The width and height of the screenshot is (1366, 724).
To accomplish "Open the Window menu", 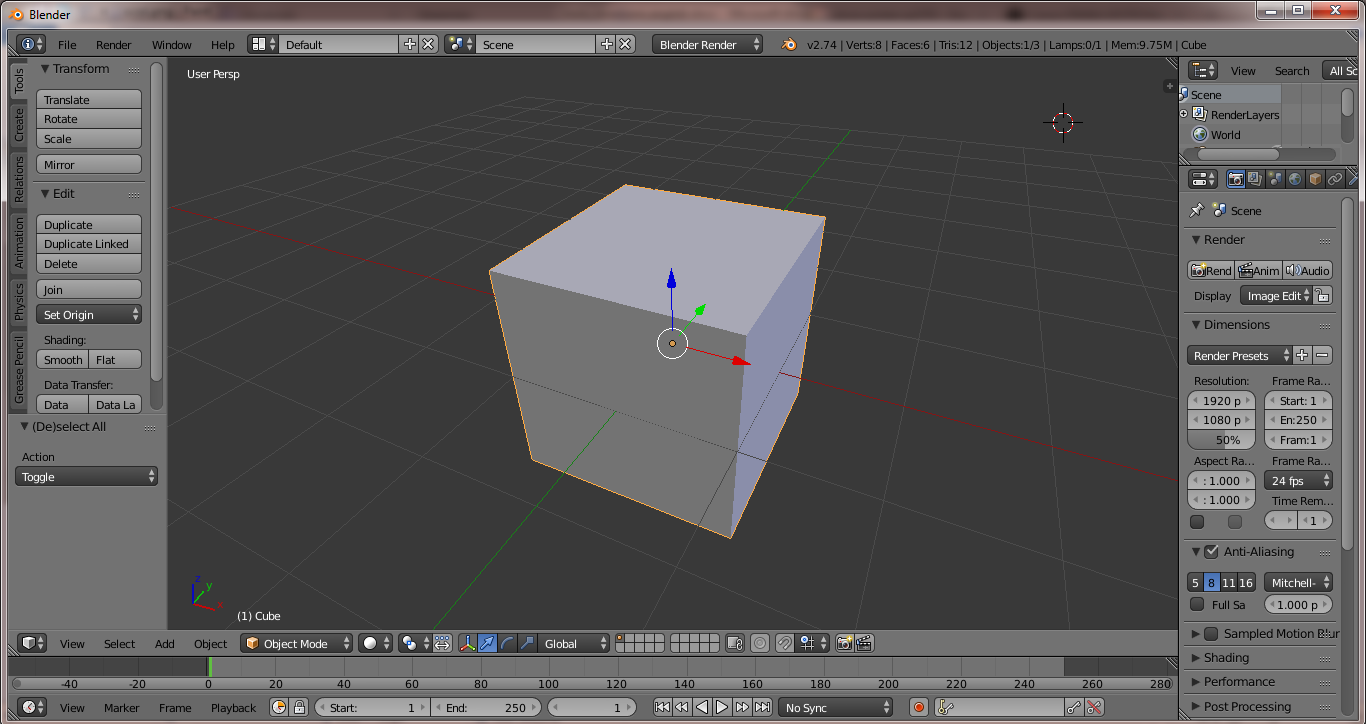I will 172,44.
